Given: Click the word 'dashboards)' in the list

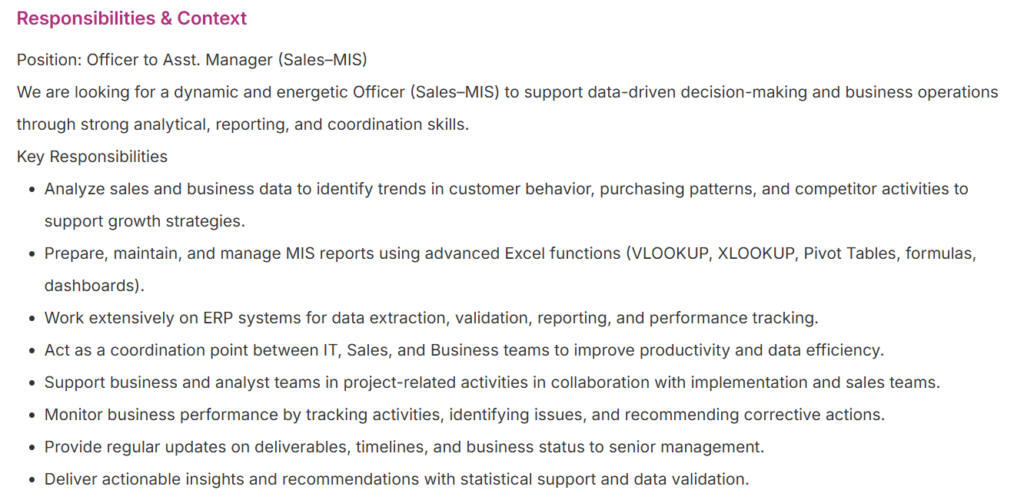Looking at the screenshot, I should pos(94,286).
